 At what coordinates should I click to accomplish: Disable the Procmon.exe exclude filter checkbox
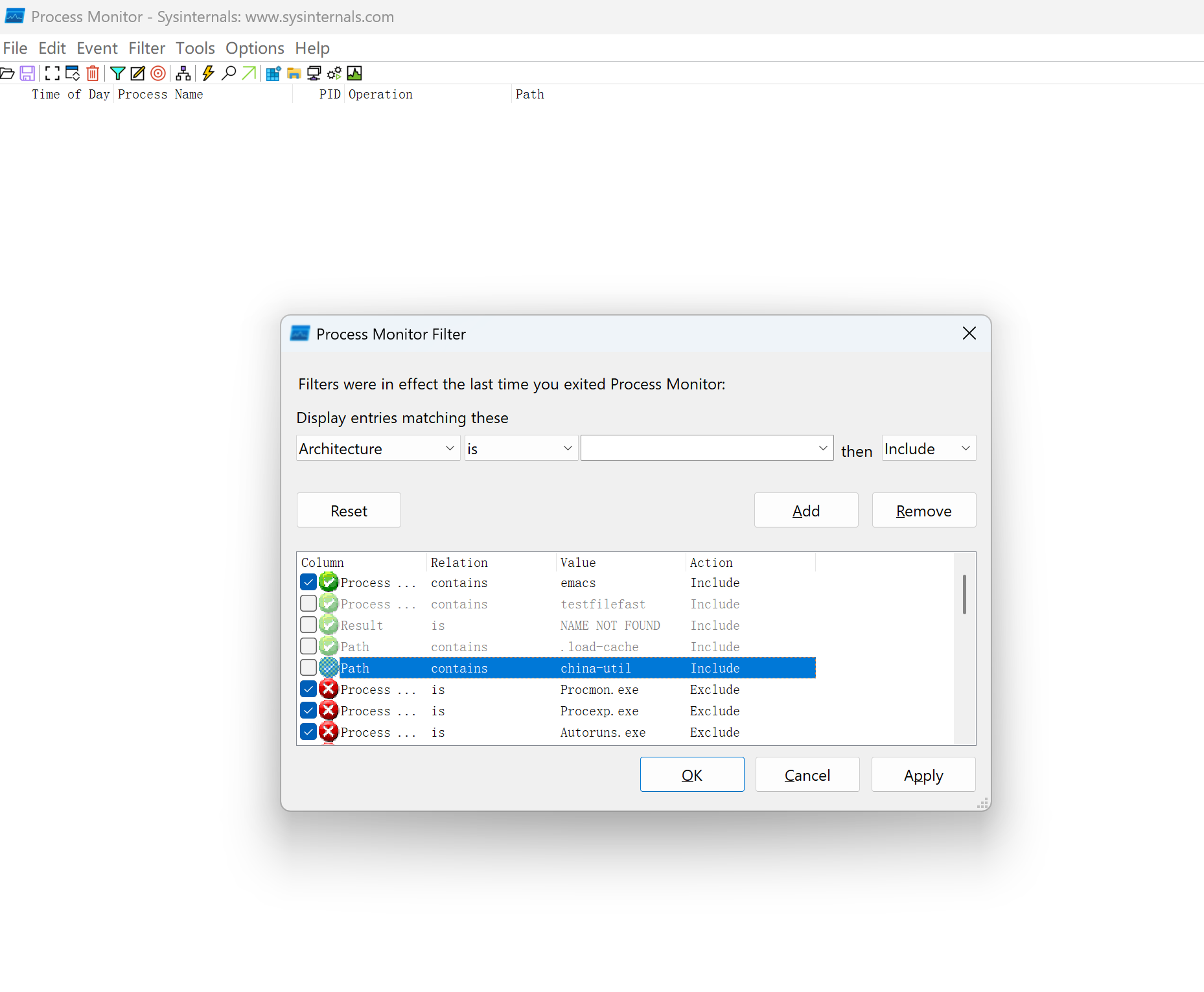308,689
